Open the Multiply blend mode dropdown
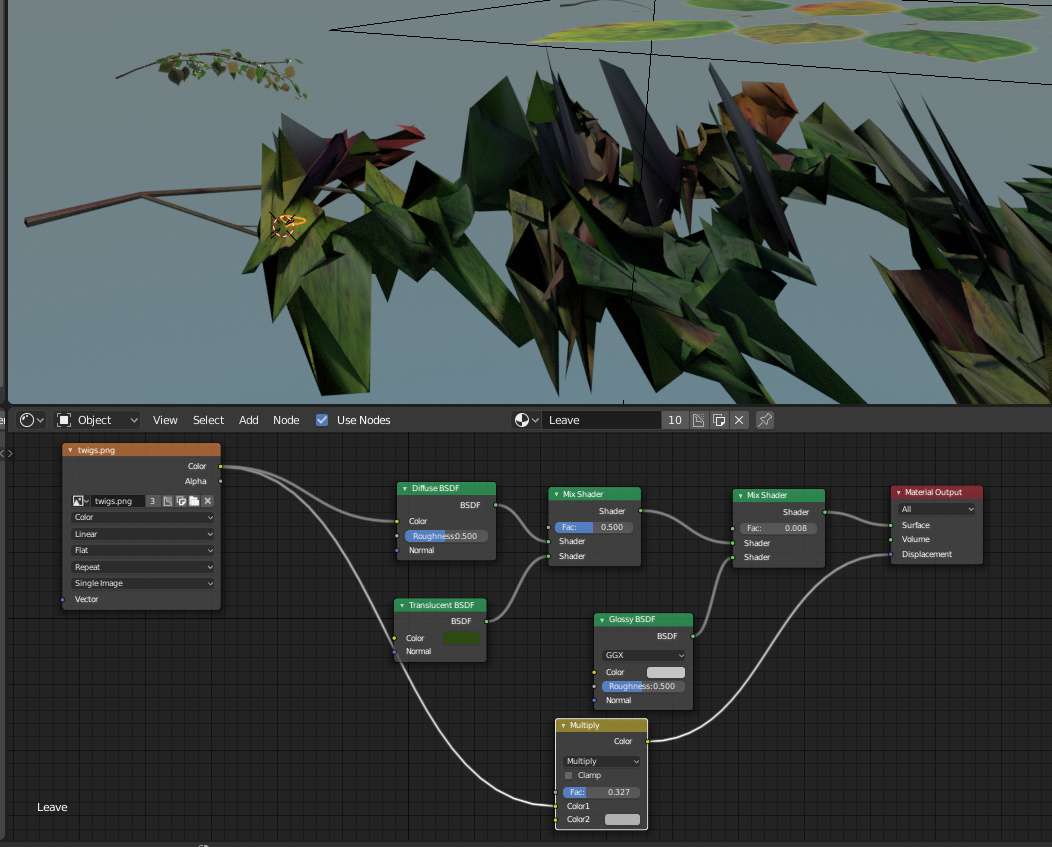Viewport: 1052px width, 847px height. tap(600, 761)
